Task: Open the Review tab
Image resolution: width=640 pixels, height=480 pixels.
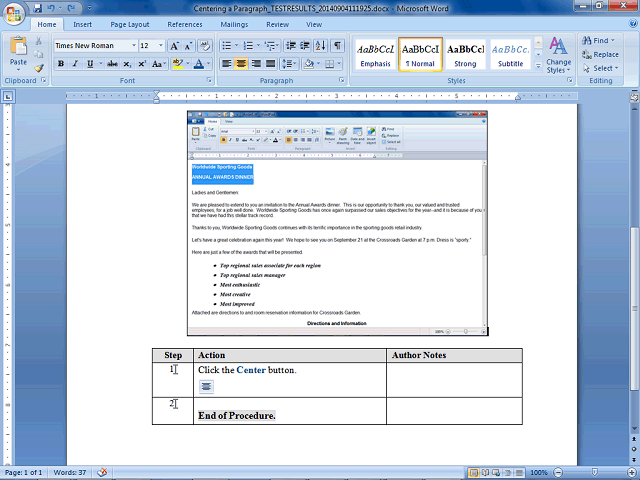Action: click(278, 24)
